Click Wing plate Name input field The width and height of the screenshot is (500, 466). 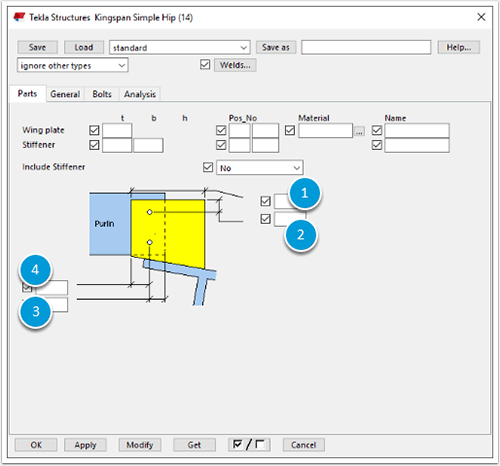417,130
